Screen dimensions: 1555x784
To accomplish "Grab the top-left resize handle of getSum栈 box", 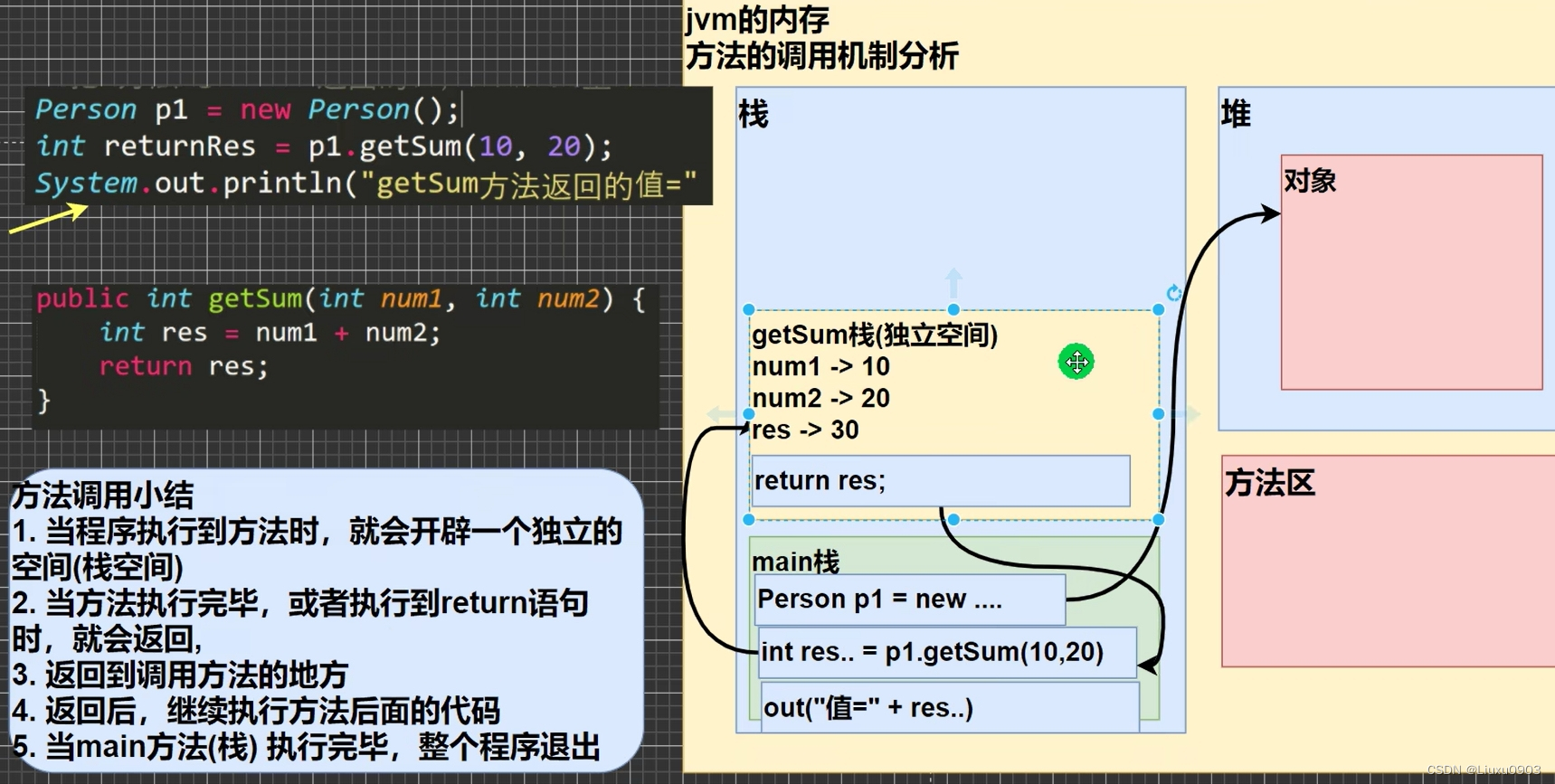I will point(749,310).
